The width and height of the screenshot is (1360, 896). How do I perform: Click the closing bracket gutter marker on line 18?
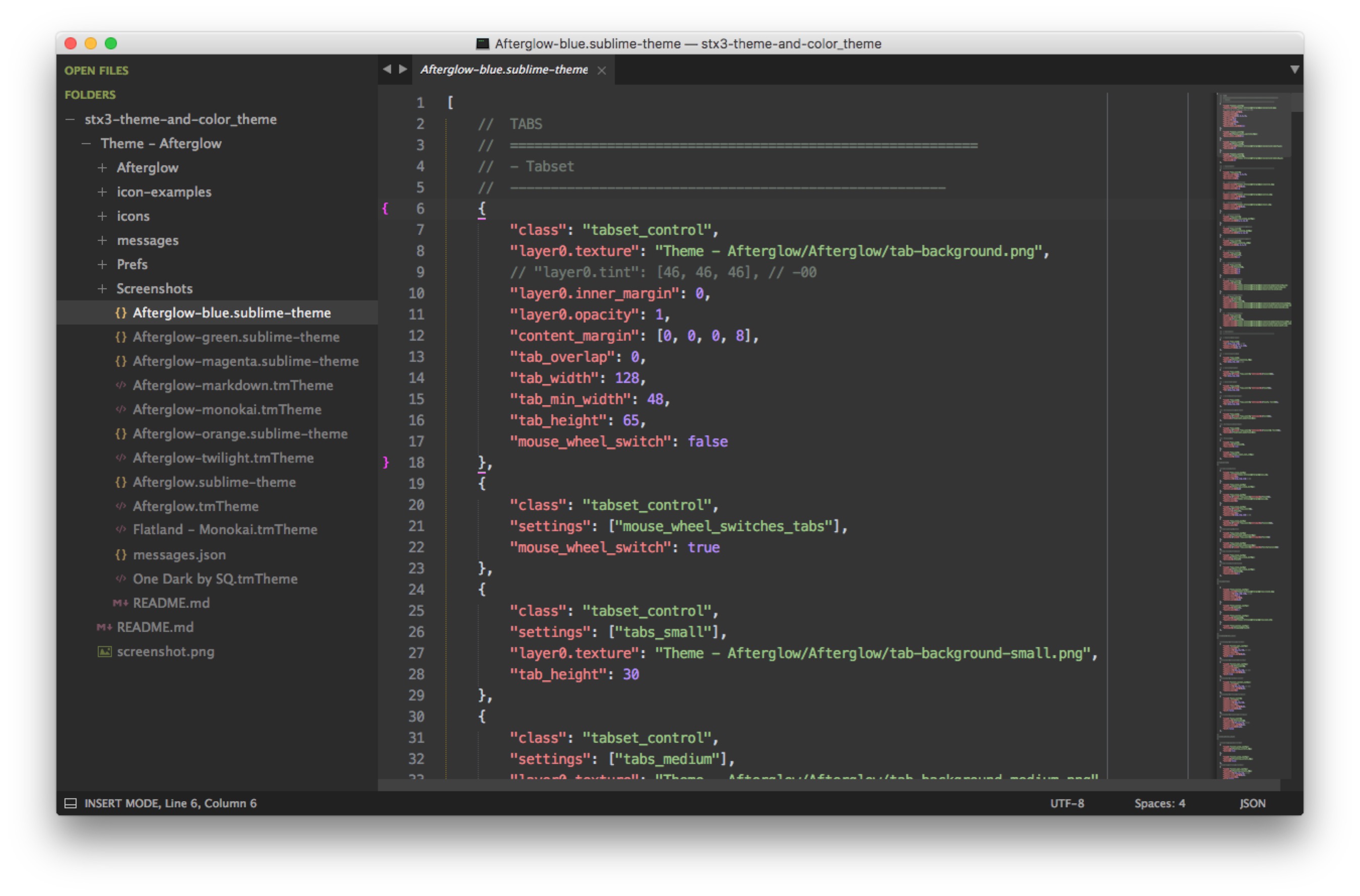(385, 462)
